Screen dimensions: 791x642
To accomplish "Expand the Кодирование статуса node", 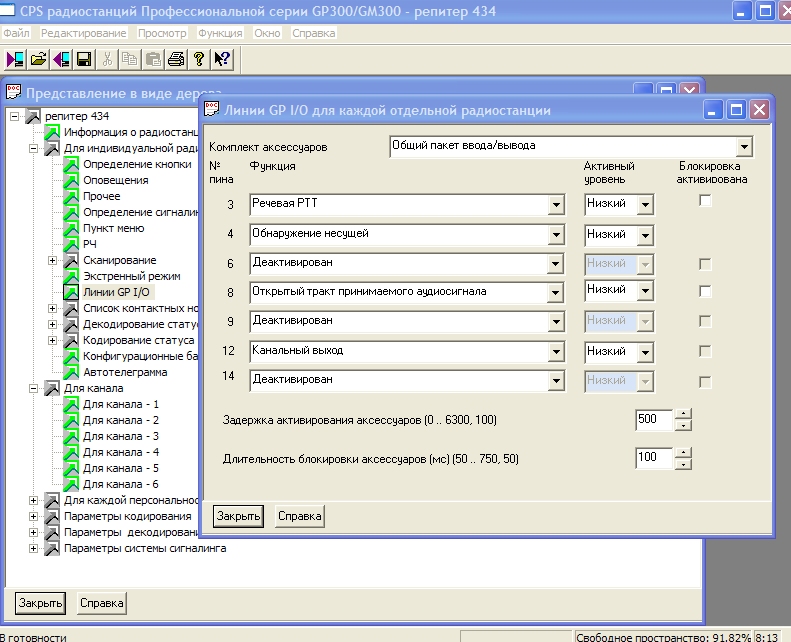I will (52, 340).
